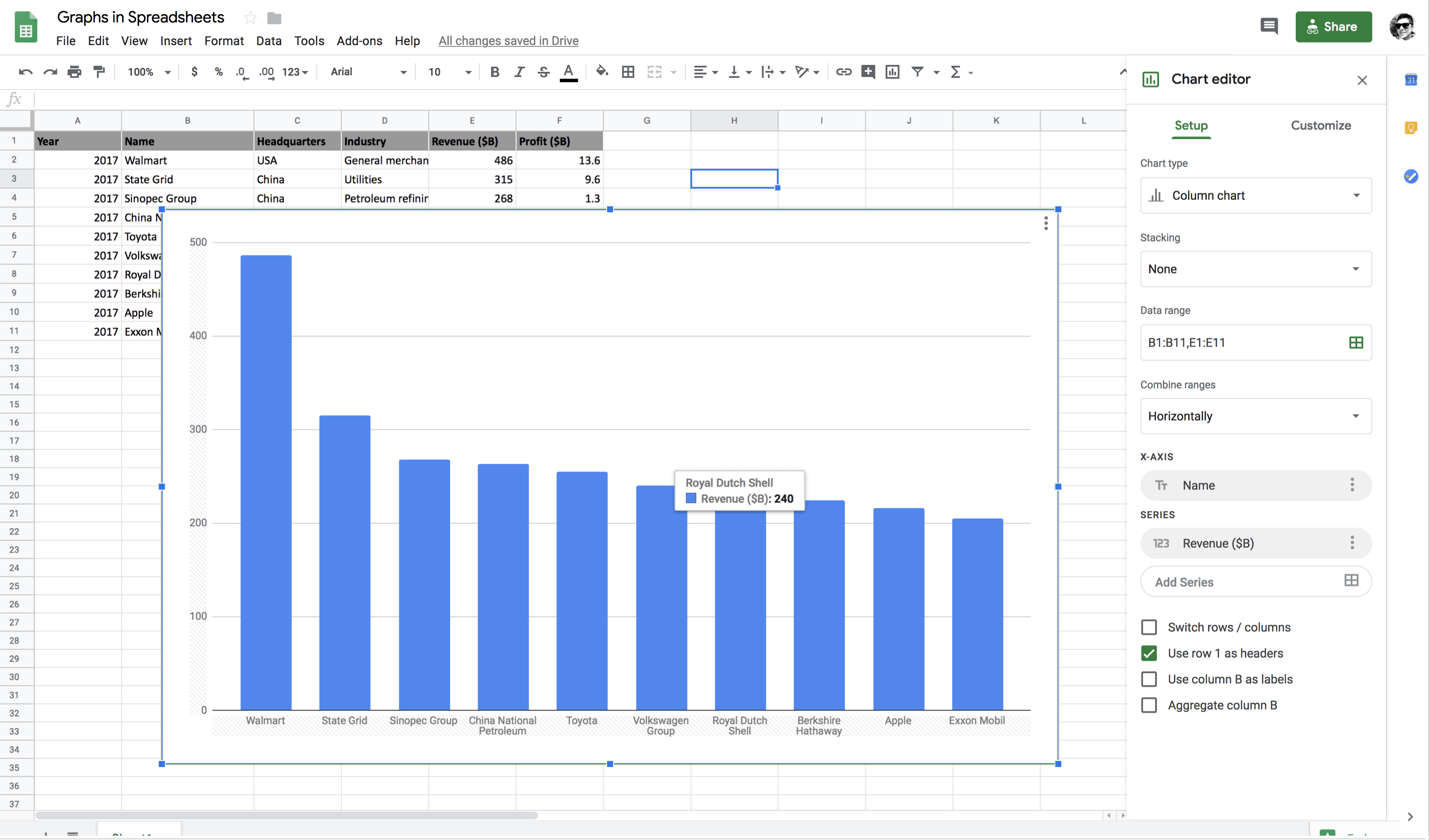Image resolution: width=1429 pixels, height=840 pixels.
Task: Open the Borders tool
Action: point(628,72)
